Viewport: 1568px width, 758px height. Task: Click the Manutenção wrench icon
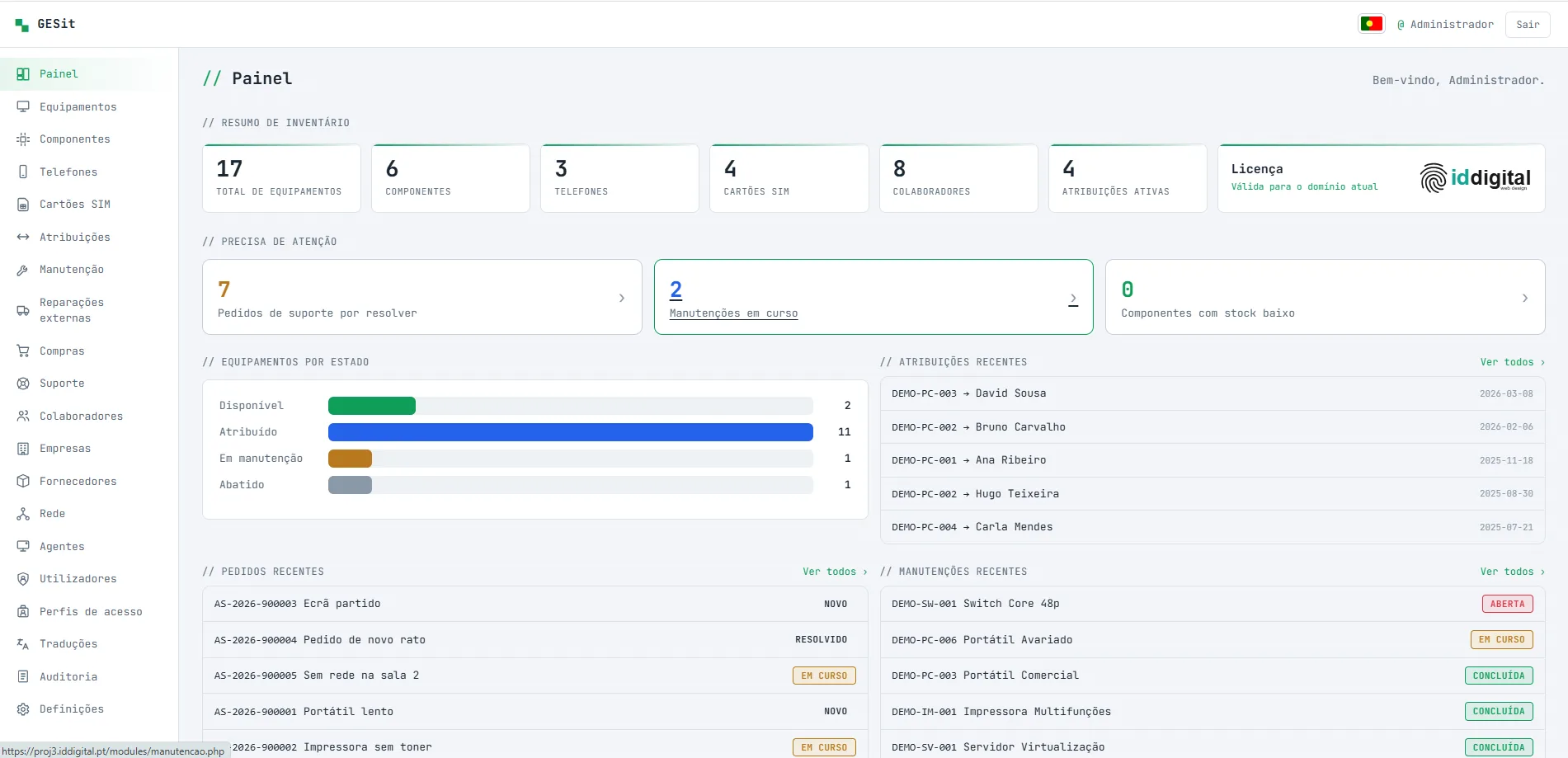(23, 270)
